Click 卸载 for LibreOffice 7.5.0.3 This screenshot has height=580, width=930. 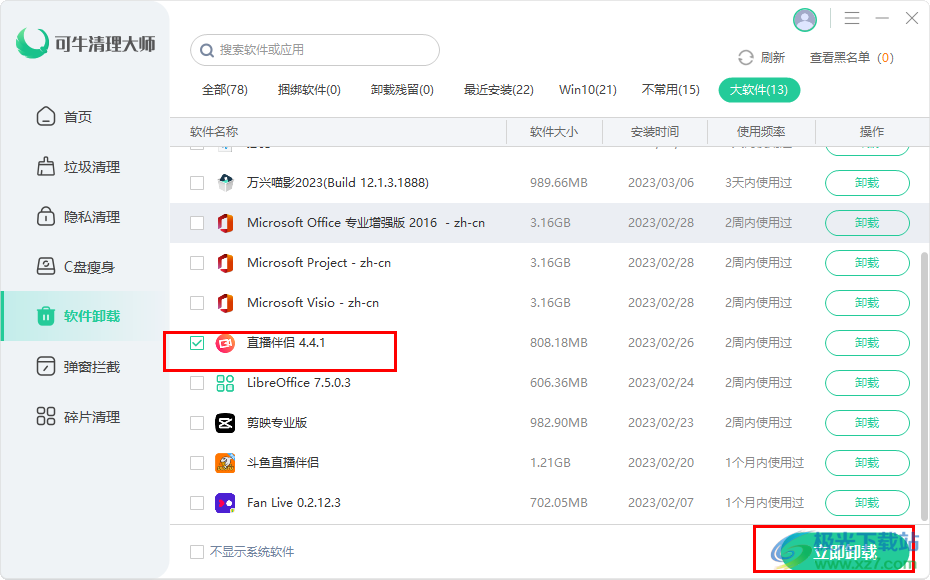(867, 383)
